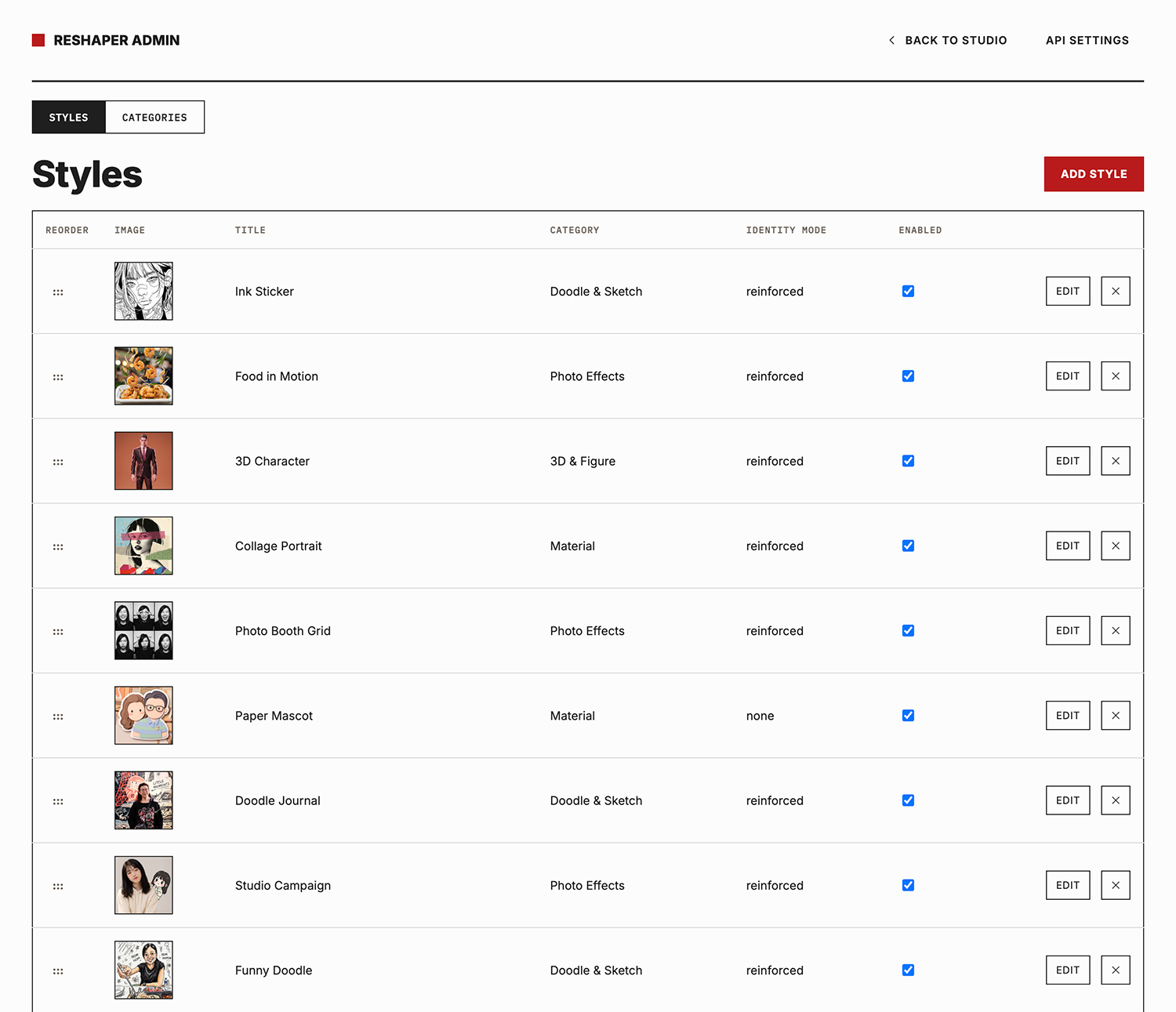Go back to studio link
This screenshot has height=1012, width=1176.
coord(947,40)
